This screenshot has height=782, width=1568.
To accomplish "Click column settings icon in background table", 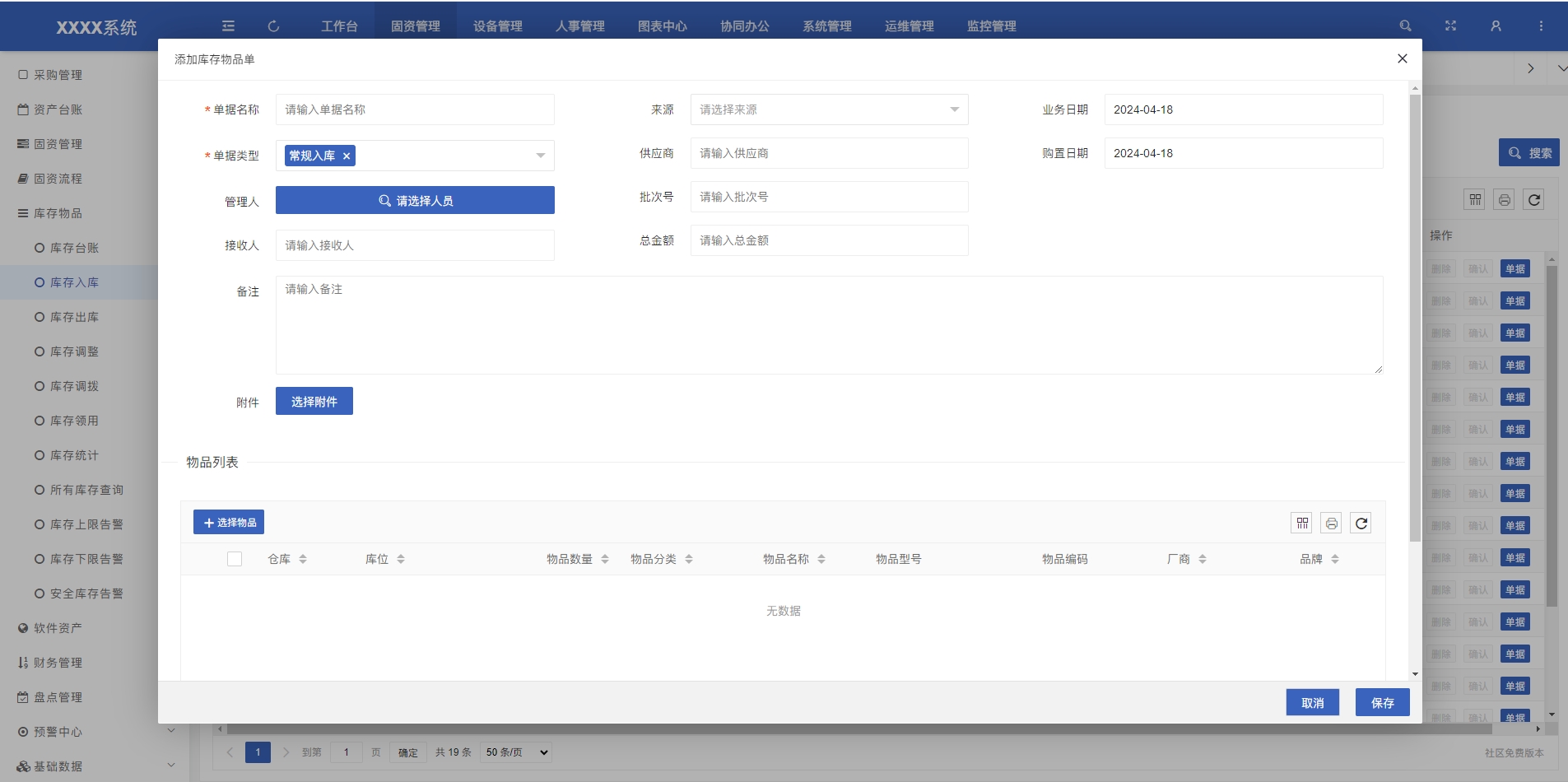I will click(x=1475, y=200).
